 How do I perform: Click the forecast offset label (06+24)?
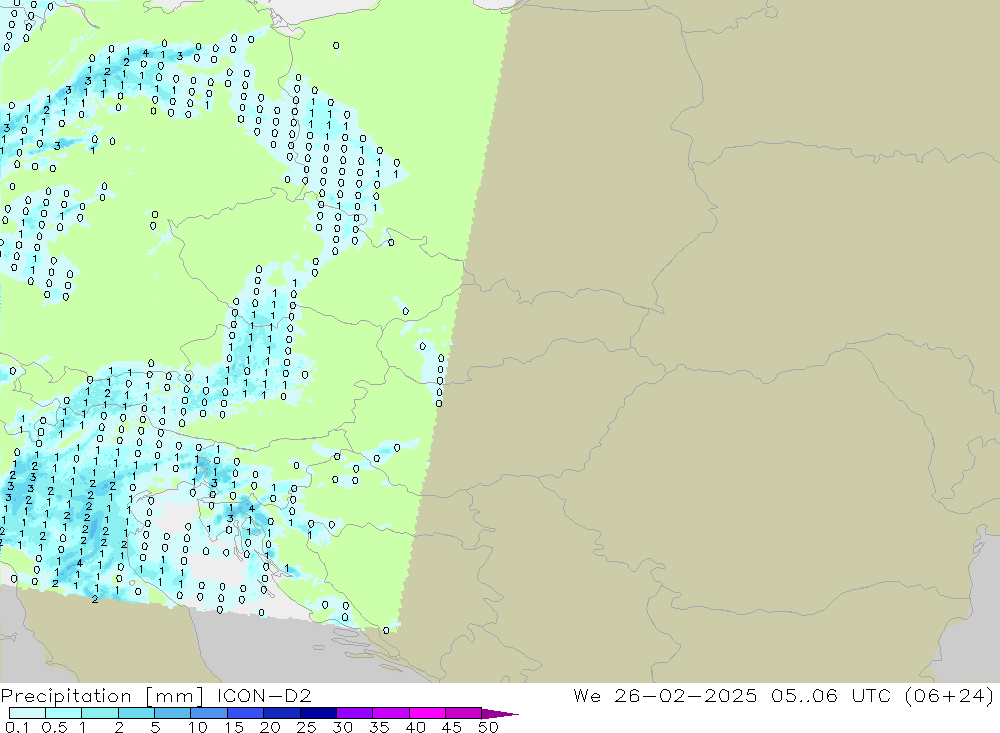pyautogui.click(x=949, y=695)
